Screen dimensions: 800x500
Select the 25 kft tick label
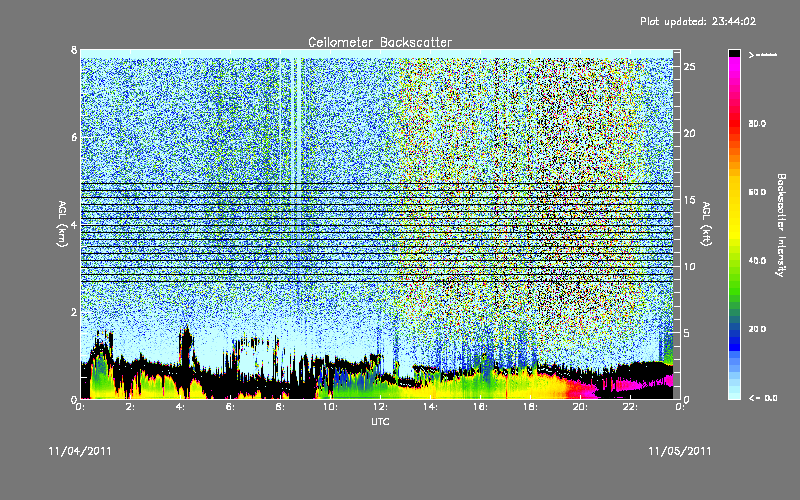click(689, 67)
